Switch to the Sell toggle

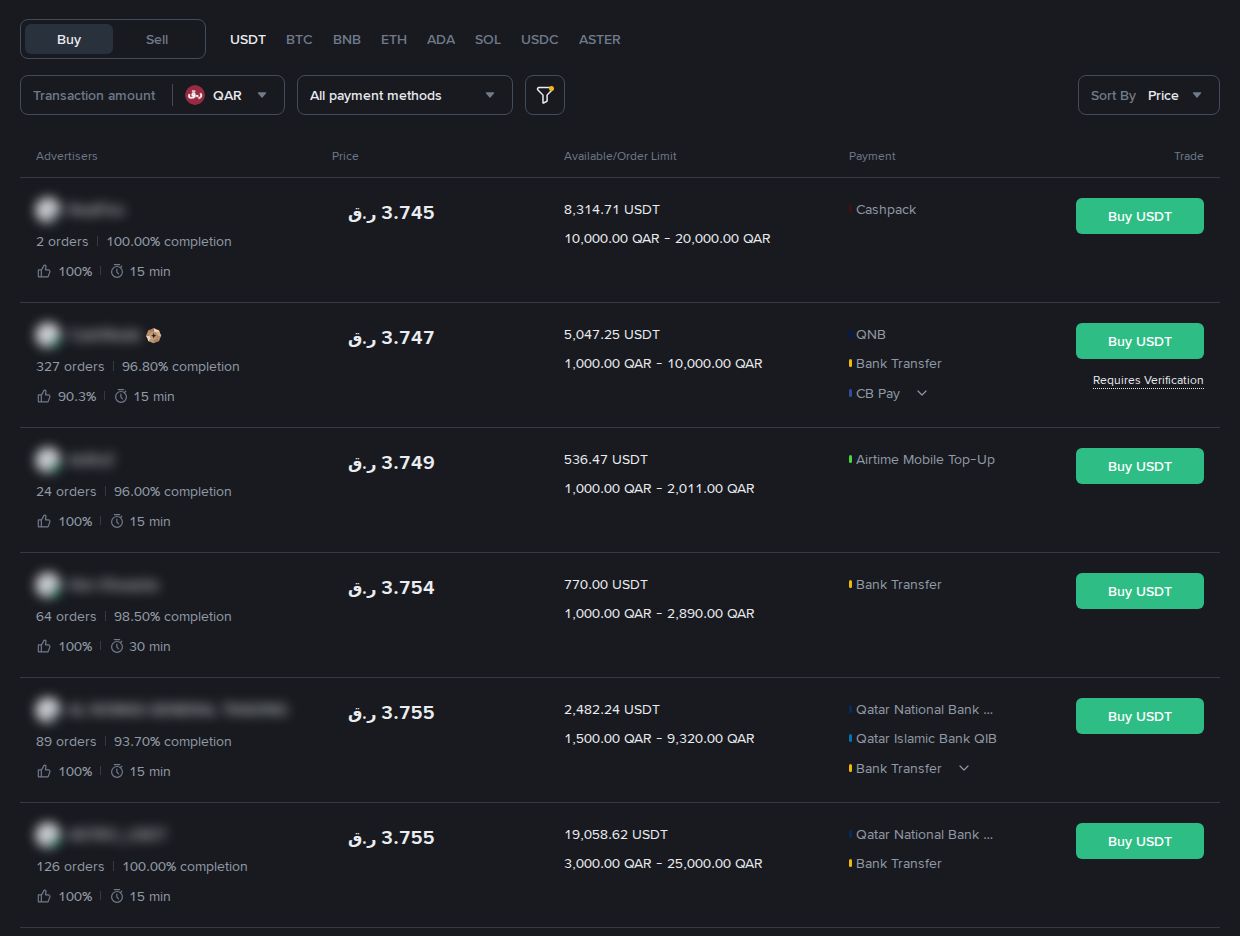click(x=157, y=39)
